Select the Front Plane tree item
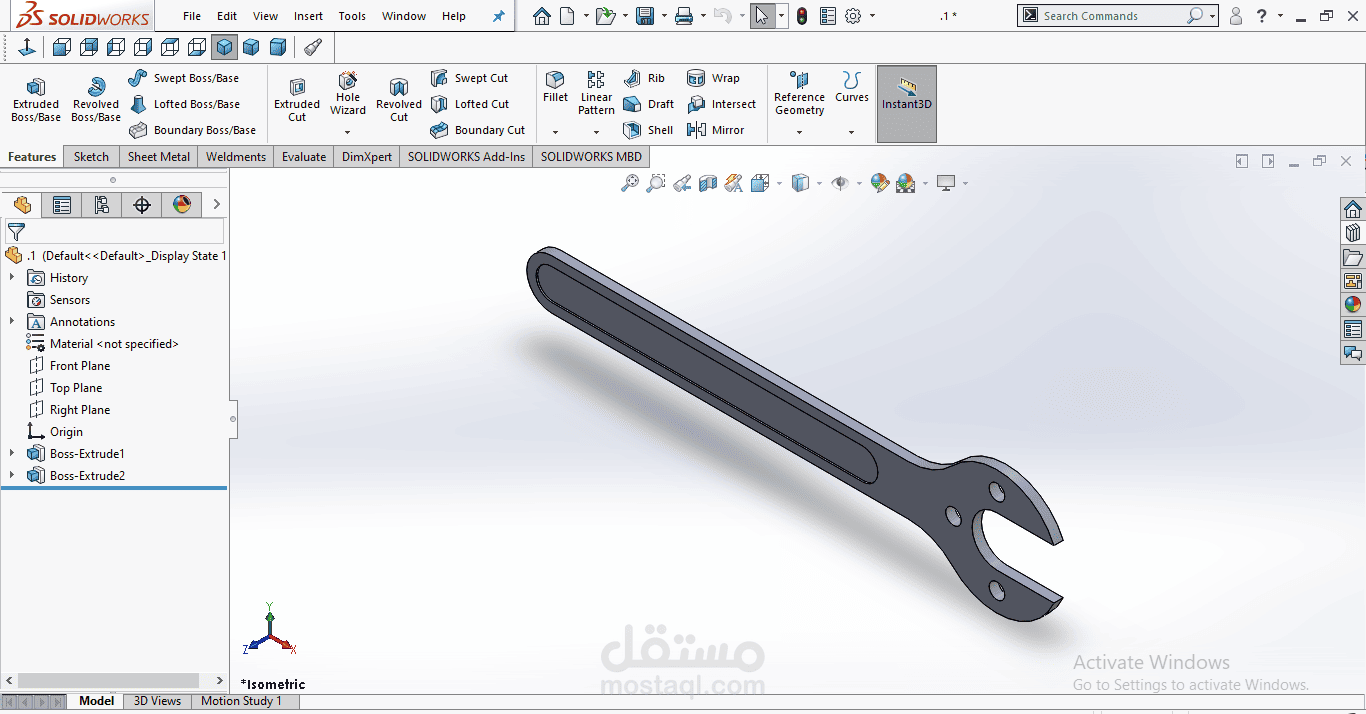Image resolution: width=1366 pixels, height=714 pixels. [x=80, y=366]
